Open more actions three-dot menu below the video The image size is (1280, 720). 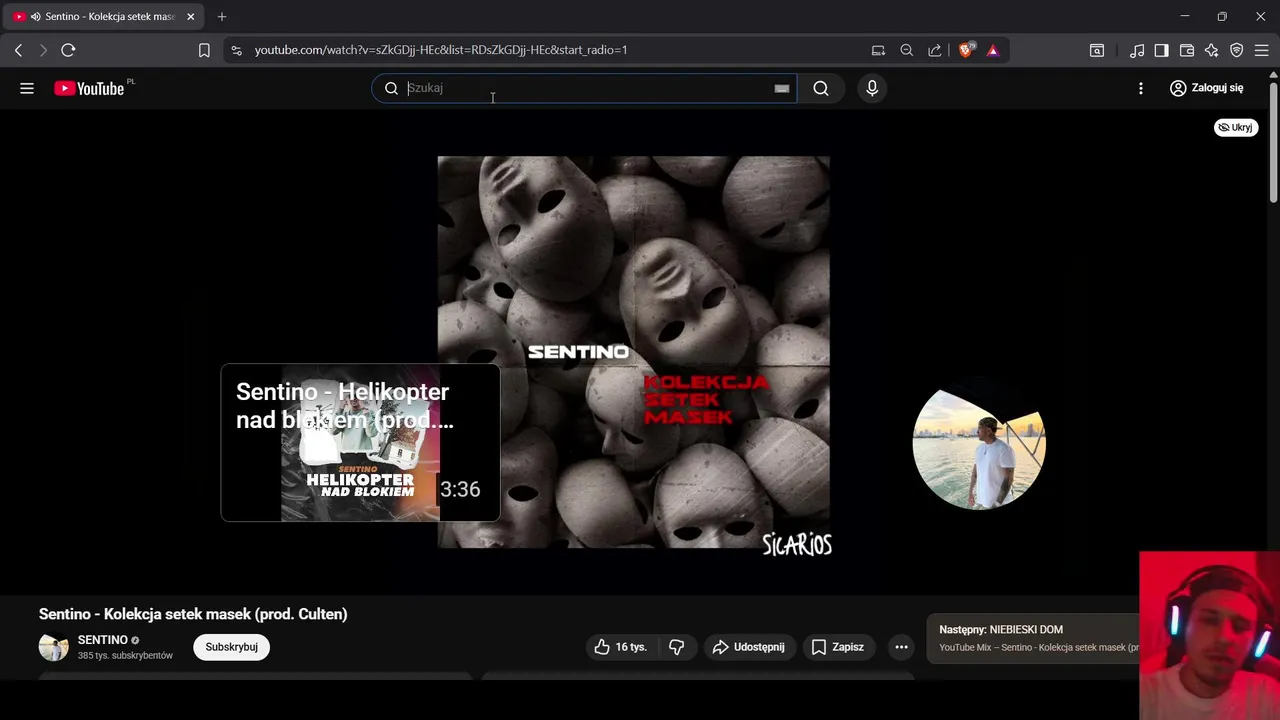pyautogui.click(x=901, y=647)
